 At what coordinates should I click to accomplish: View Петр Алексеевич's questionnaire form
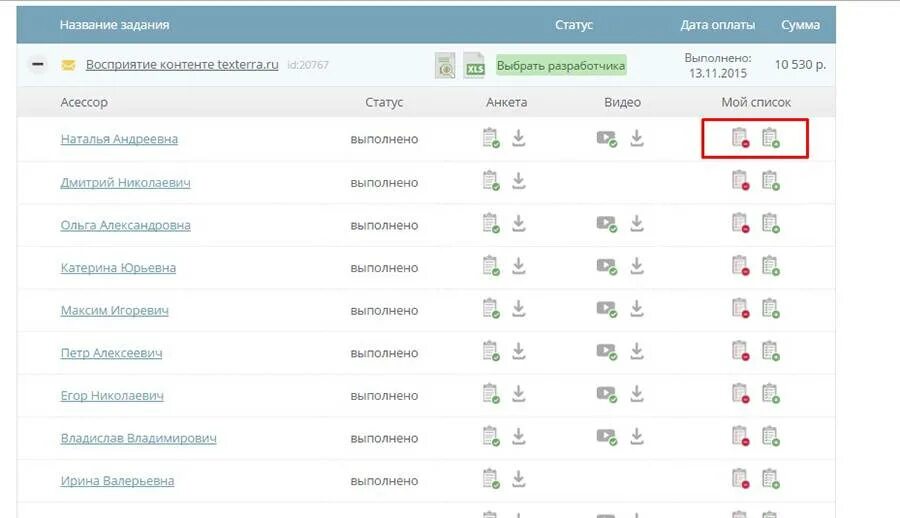(x=491, y=351)
